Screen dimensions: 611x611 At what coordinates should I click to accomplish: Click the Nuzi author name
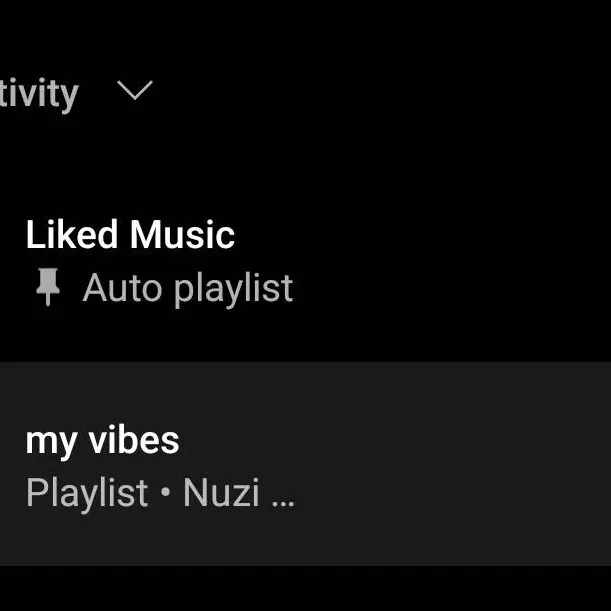(221, 493)
